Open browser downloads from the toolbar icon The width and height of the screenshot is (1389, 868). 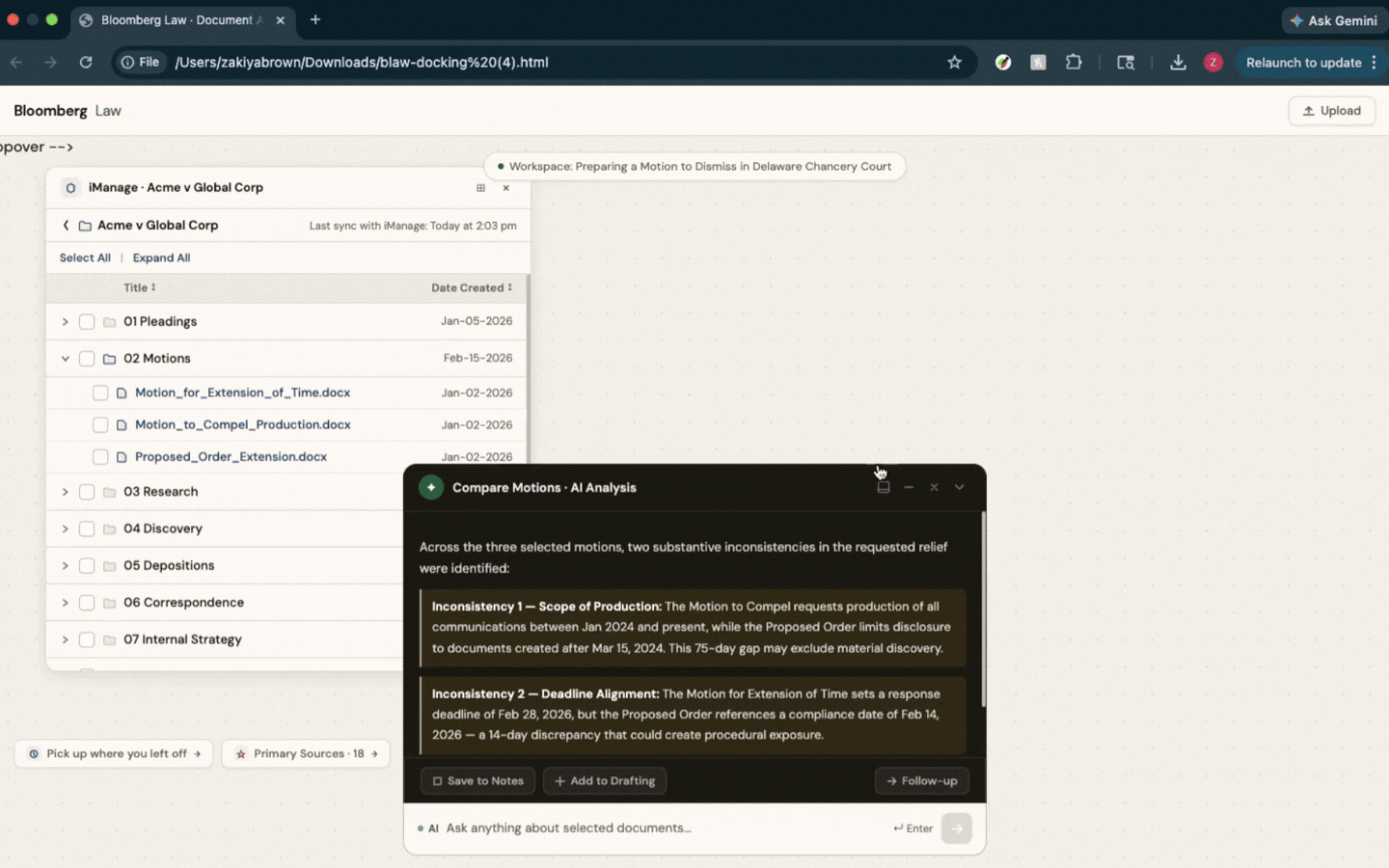1178,62
